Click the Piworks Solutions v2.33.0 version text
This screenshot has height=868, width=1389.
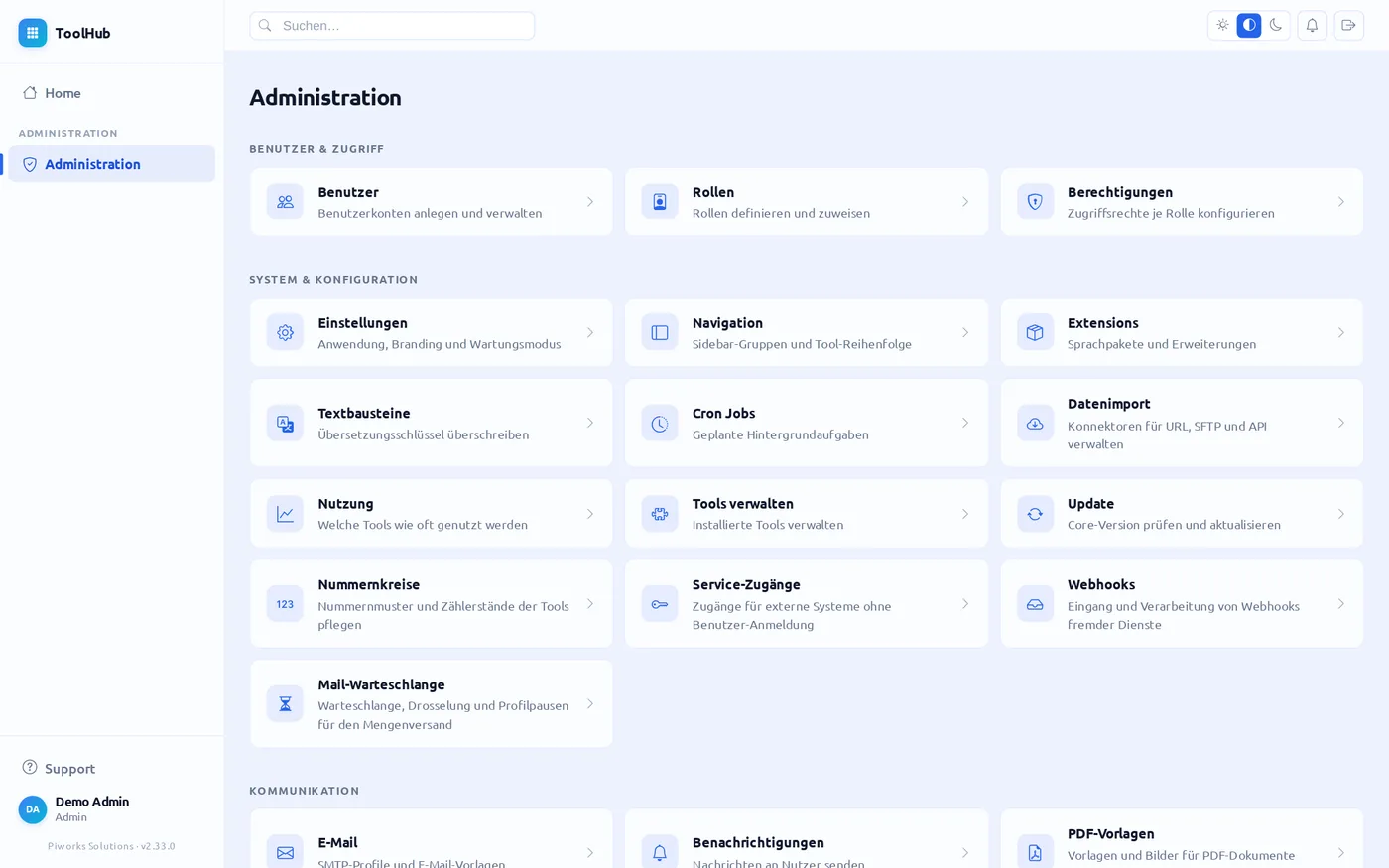[111, 846]
